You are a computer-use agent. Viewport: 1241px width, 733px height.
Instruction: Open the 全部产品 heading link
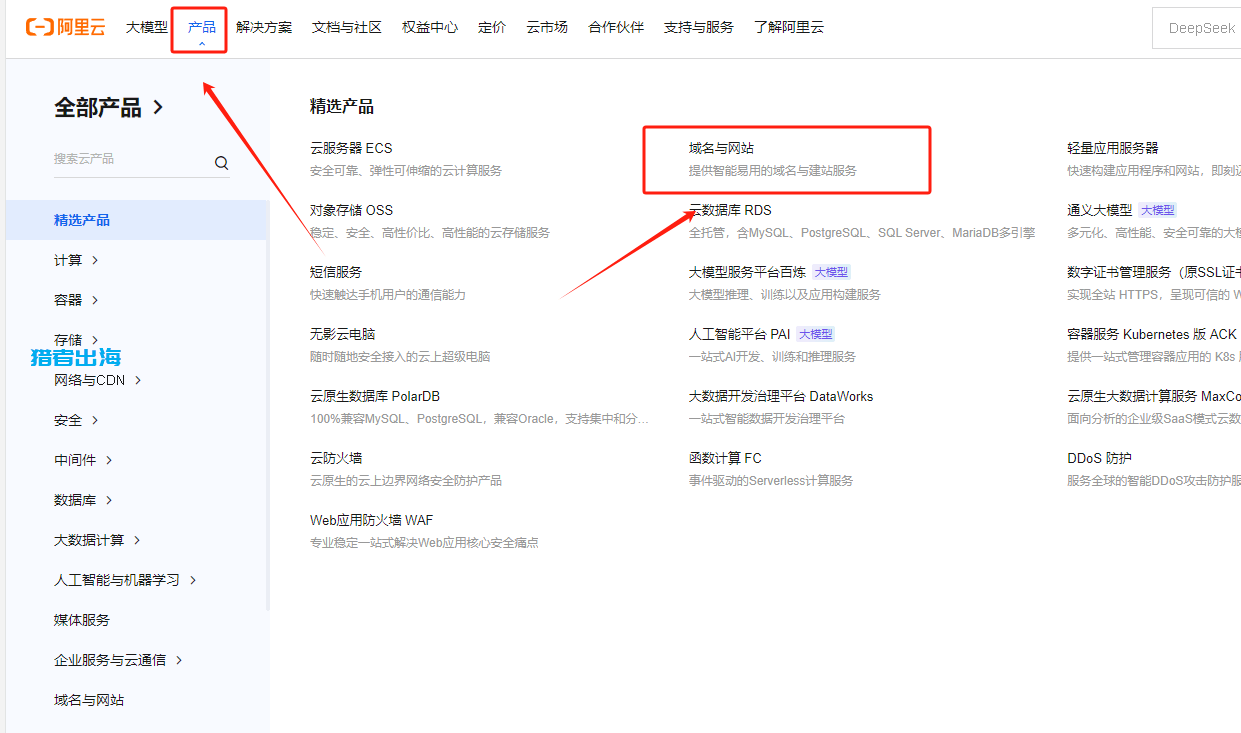[109, 107]
